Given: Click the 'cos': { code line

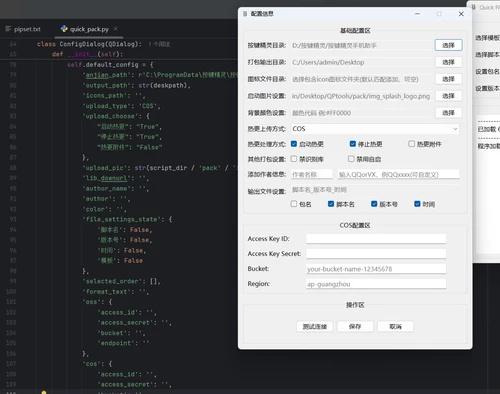Looking at the screenshot, I should (x=97, y=364).
